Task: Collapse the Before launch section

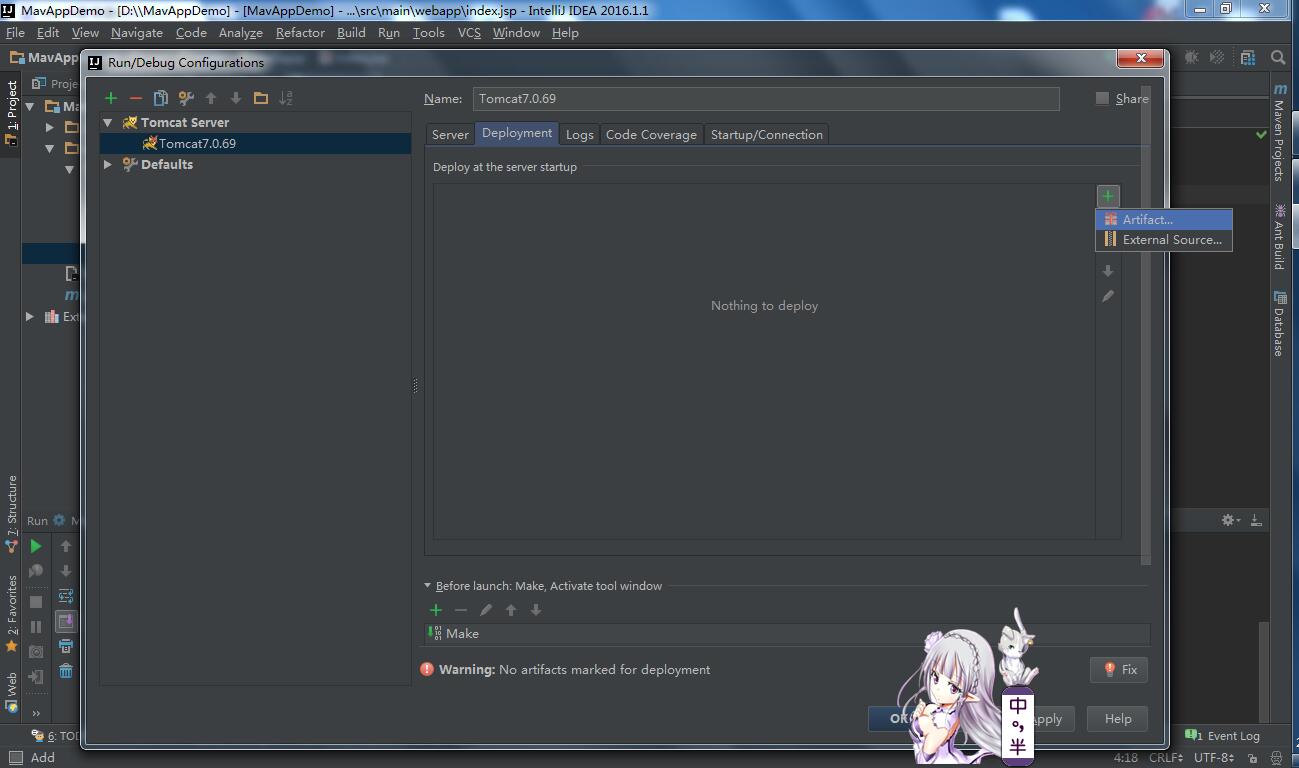Action: click(428, 586)
